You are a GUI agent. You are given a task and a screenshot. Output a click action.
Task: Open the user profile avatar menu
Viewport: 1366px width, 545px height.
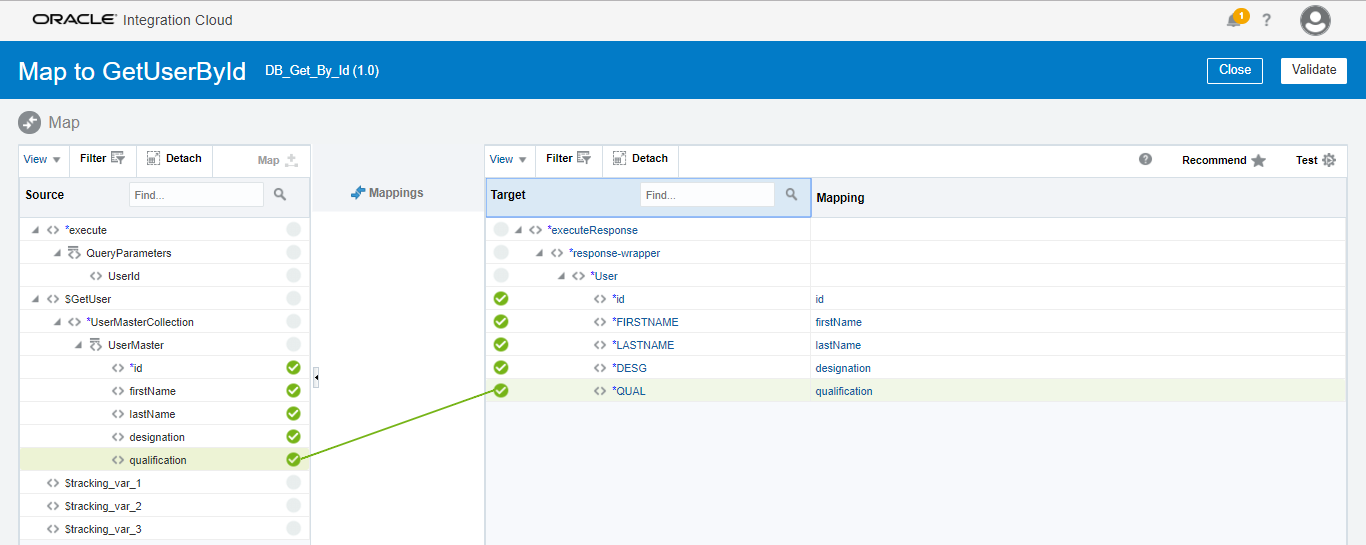click(1315, 20)
